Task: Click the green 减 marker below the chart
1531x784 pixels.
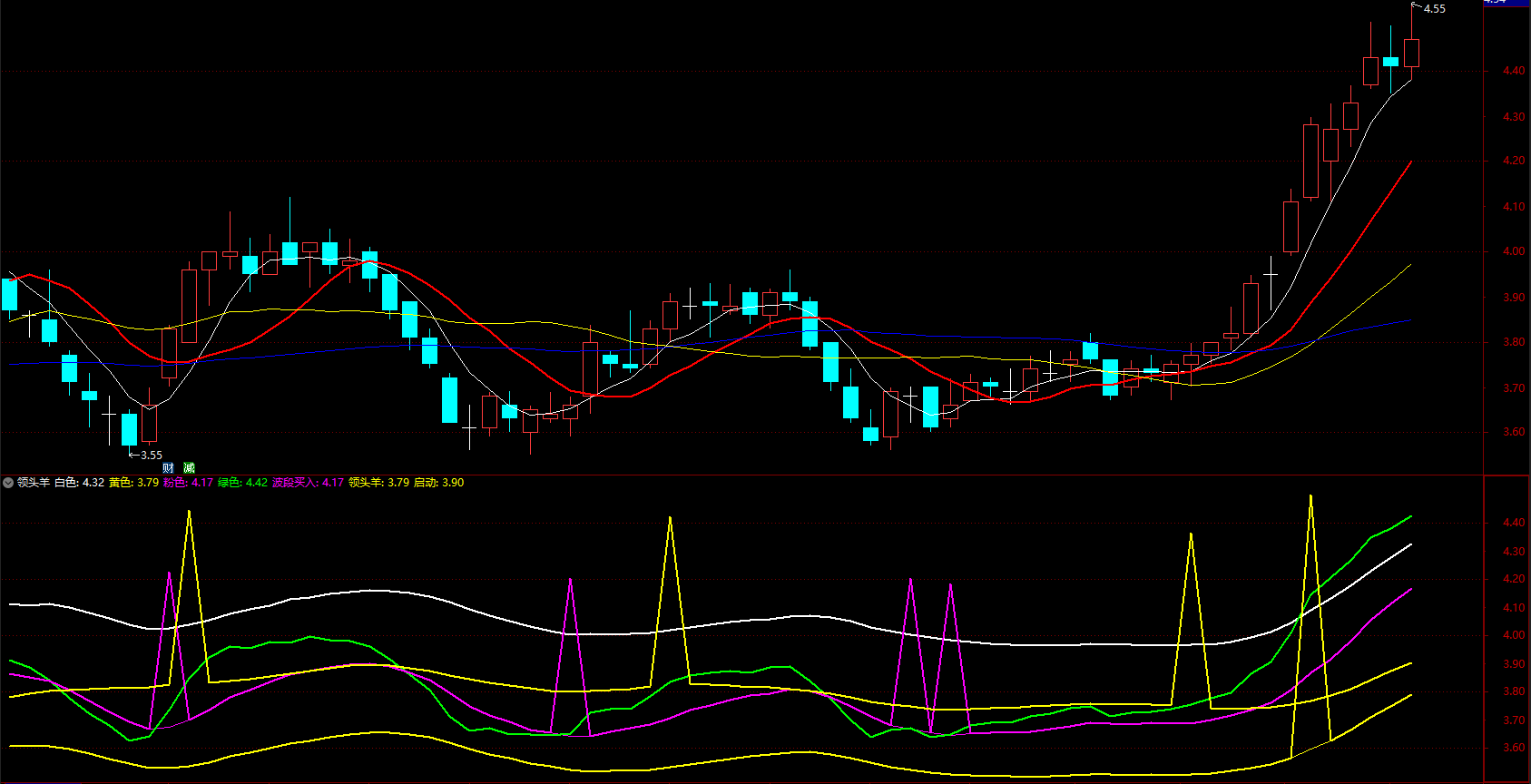Action: click(x=189, y=468)
